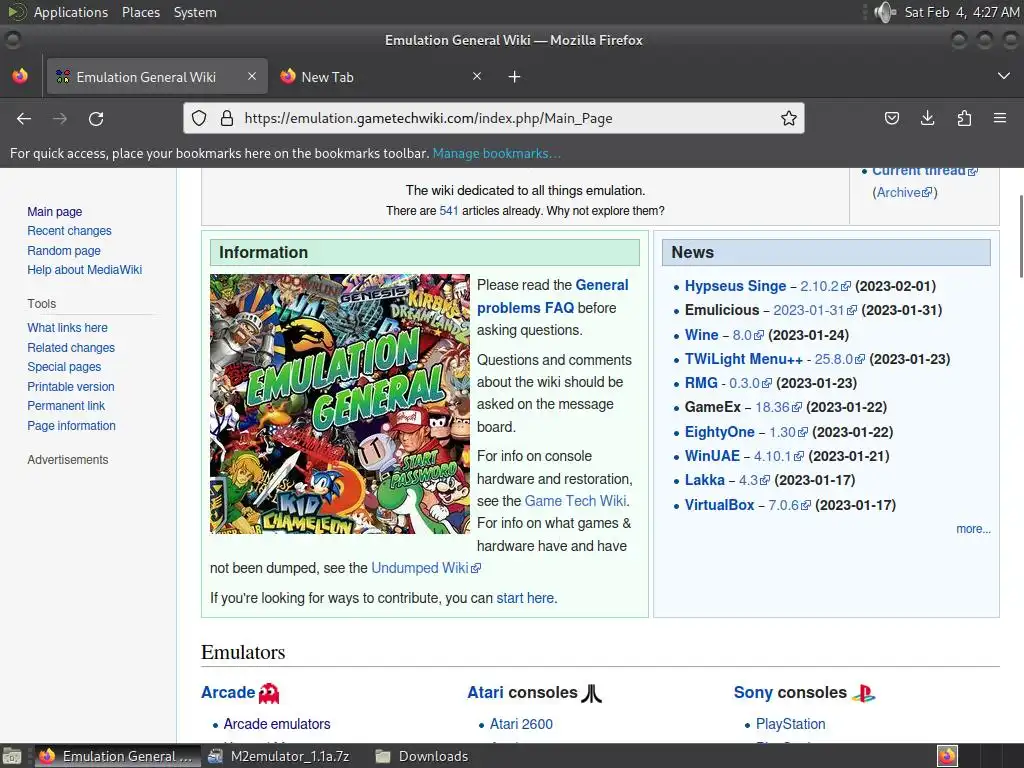1024x768 pixels.
Task: Select M2emulator_1.1a.7z in the taskbar
Action: tap(280, 756)
